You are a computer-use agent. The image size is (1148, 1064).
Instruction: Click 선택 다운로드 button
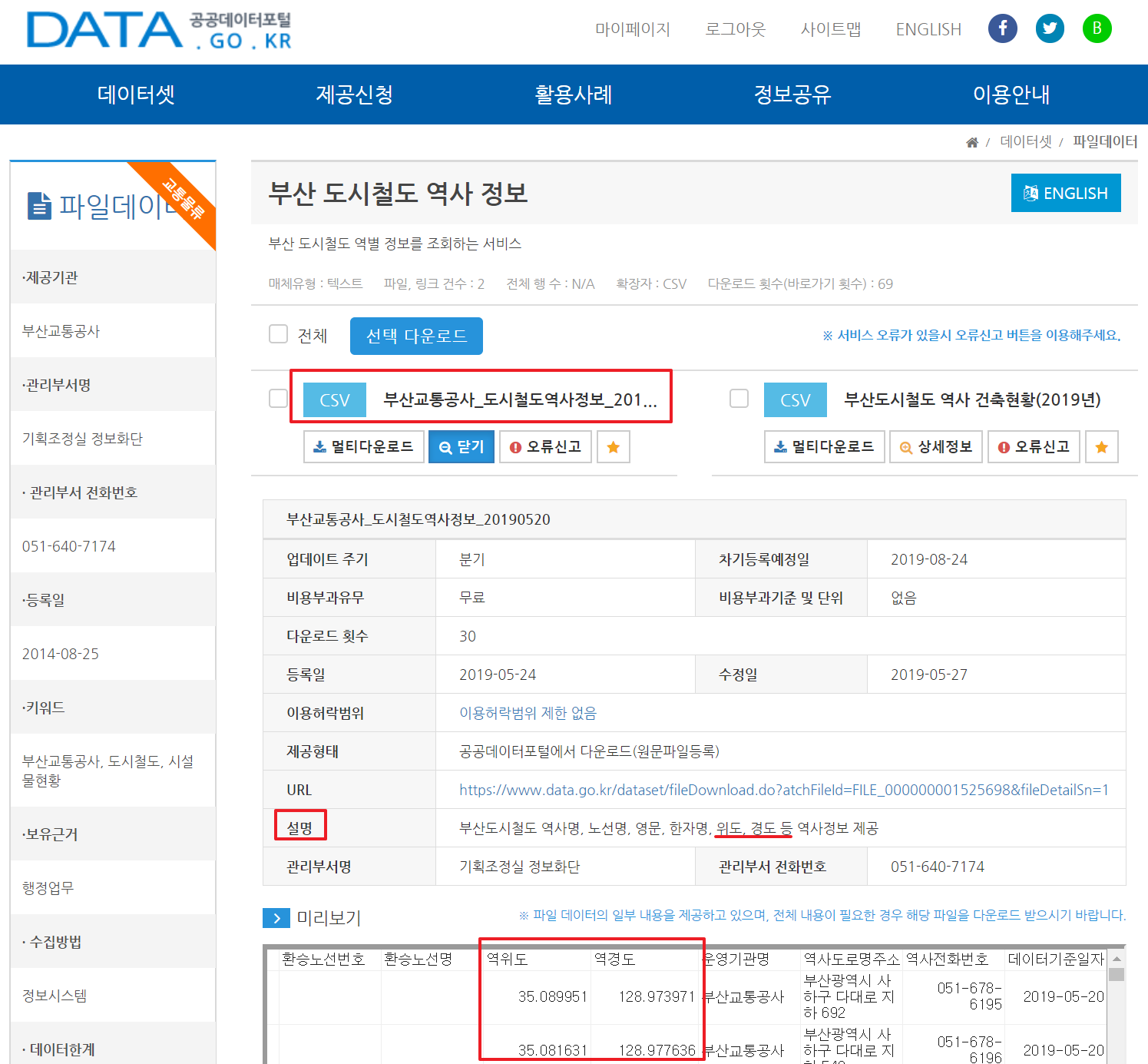[x=416, y=336]
